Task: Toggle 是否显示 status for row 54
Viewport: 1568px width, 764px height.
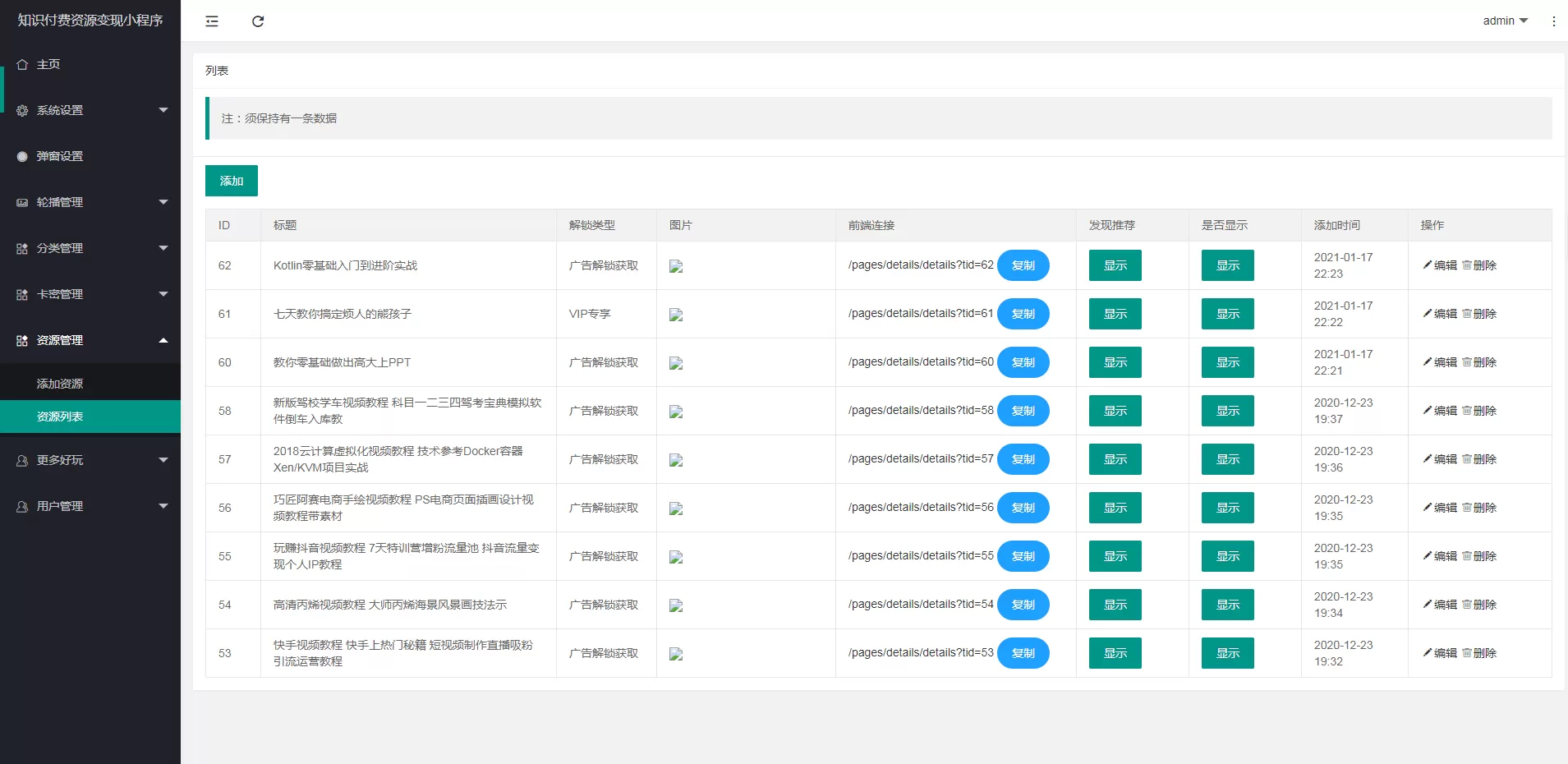Action: click(1227, 605)
